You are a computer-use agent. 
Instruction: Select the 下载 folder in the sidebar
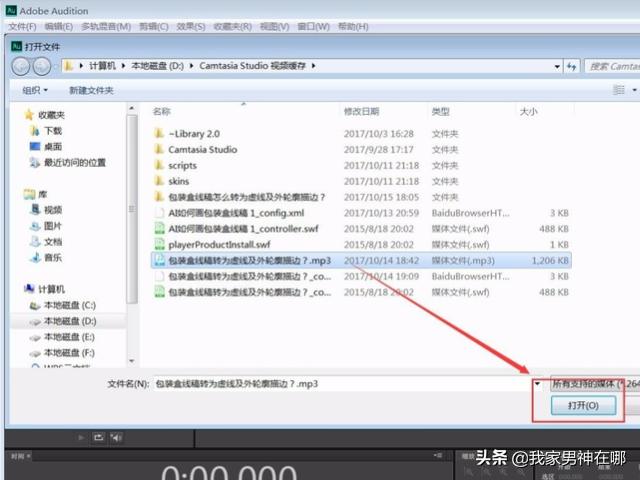pos(52,130)
